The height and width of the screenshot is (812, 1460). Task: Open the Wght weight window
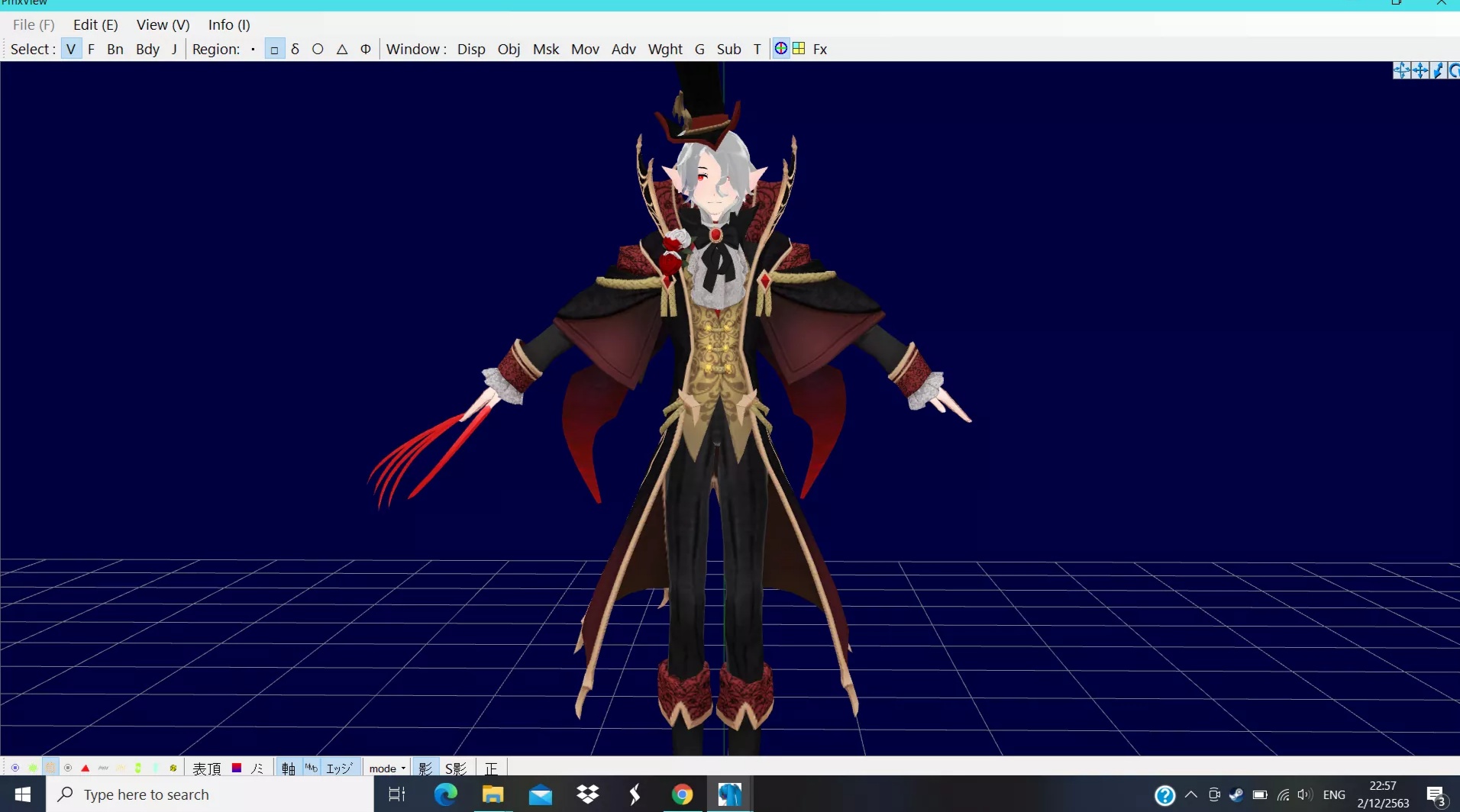[x=664, y=48]
